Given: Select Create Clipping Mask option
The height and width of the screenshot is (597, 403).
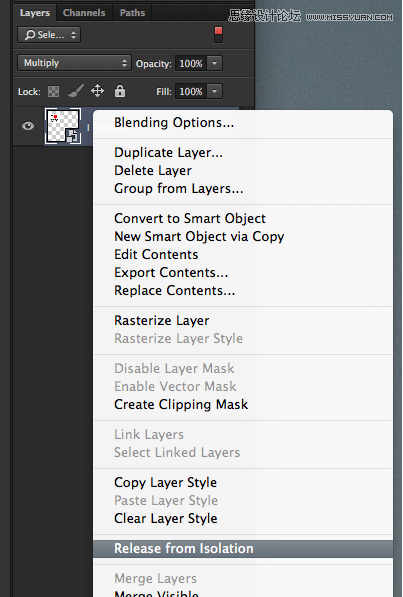Looking at the screenshot, I should tap(181, 404).
